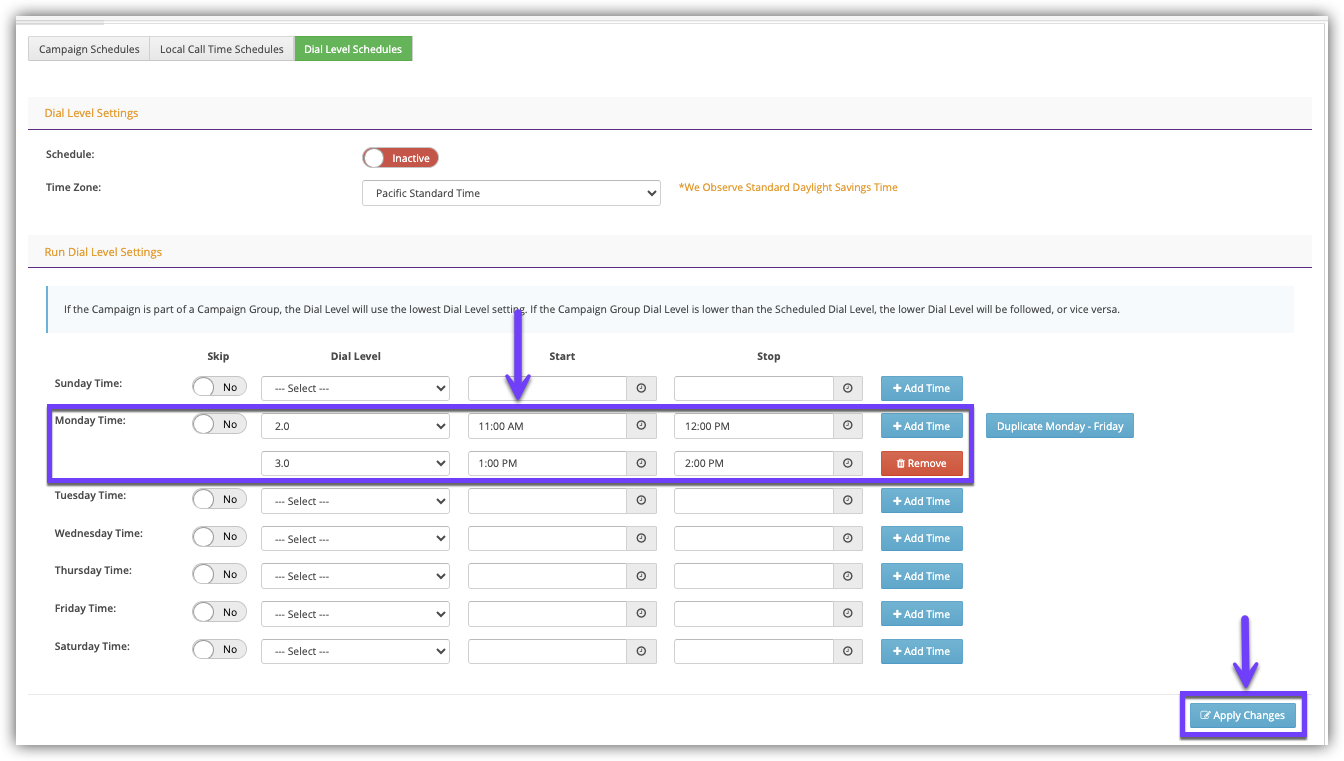
Task: Open clock picker for 1:00 PM start time
Action: tap(641, 464)
